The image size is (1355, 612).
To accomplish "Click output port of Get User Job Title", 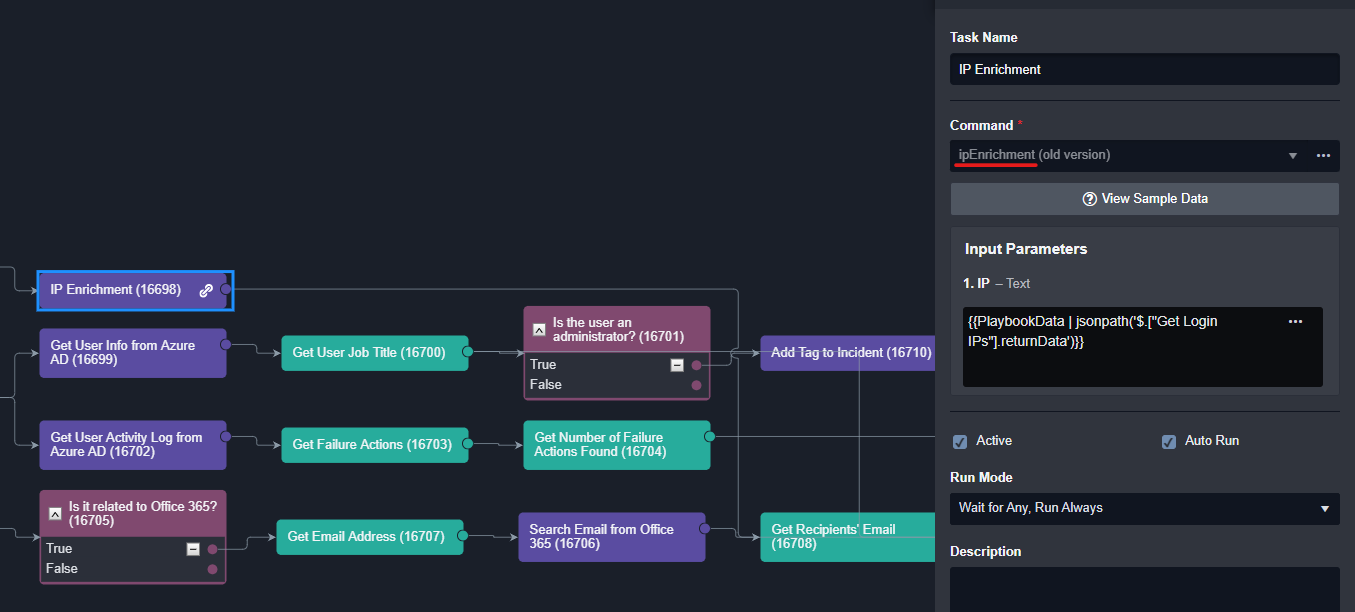I will [467, 352].
